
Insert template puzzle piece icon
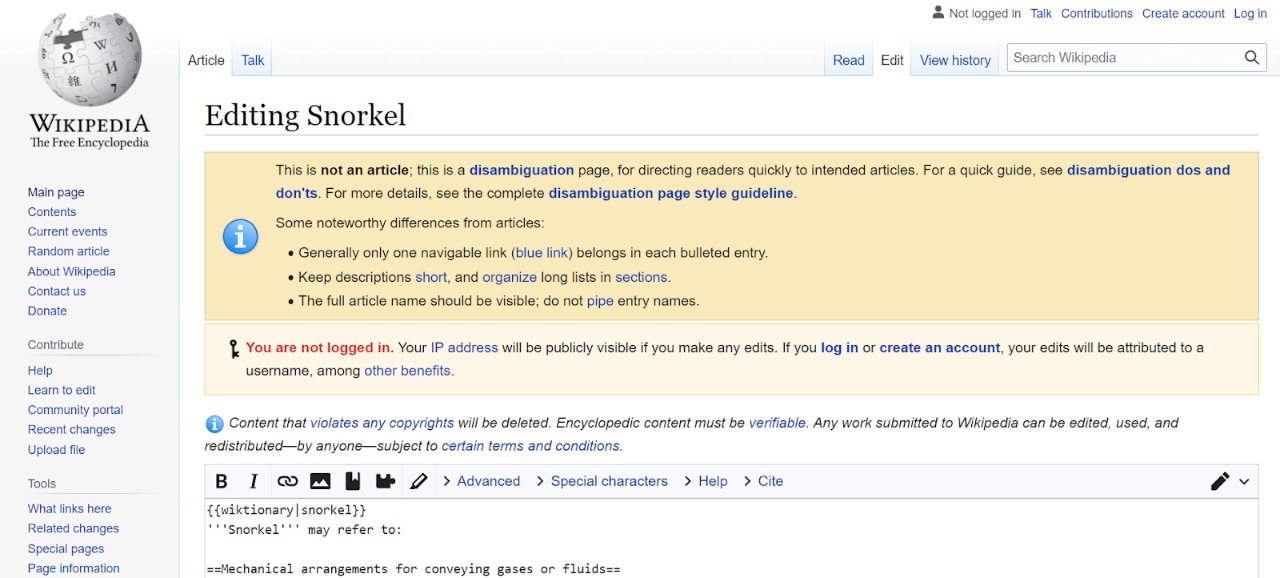coord(385,481)
